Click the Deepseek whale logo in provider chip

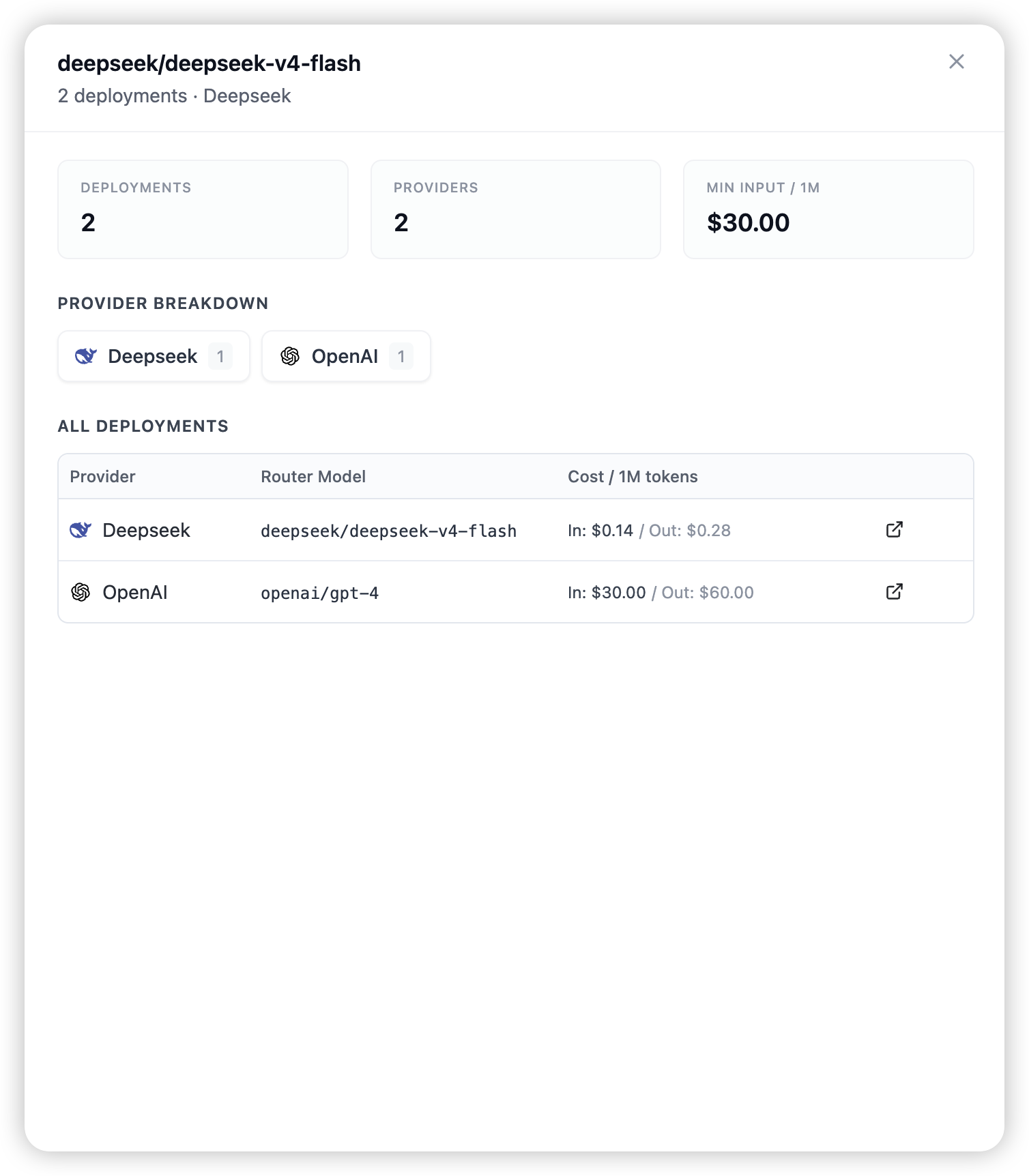86,356
